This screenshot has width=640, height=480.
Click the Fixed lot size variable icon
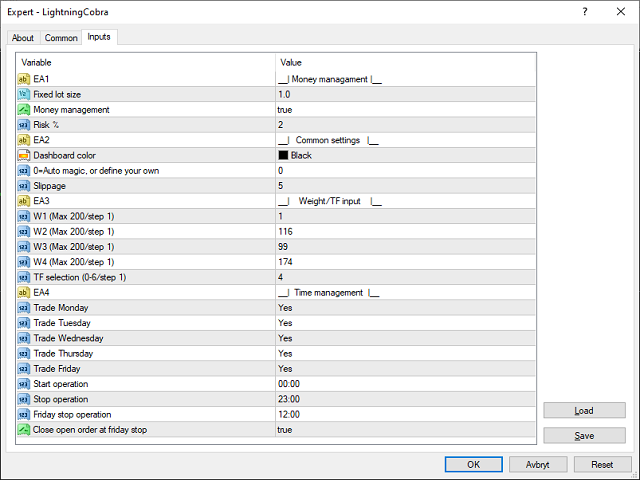coord(23,94)
